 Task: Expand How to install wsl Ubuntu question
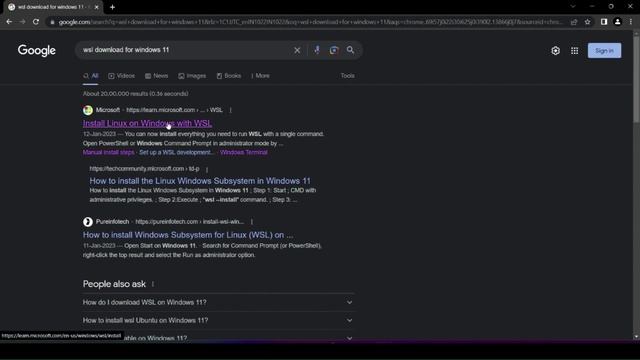click(218, 320)
